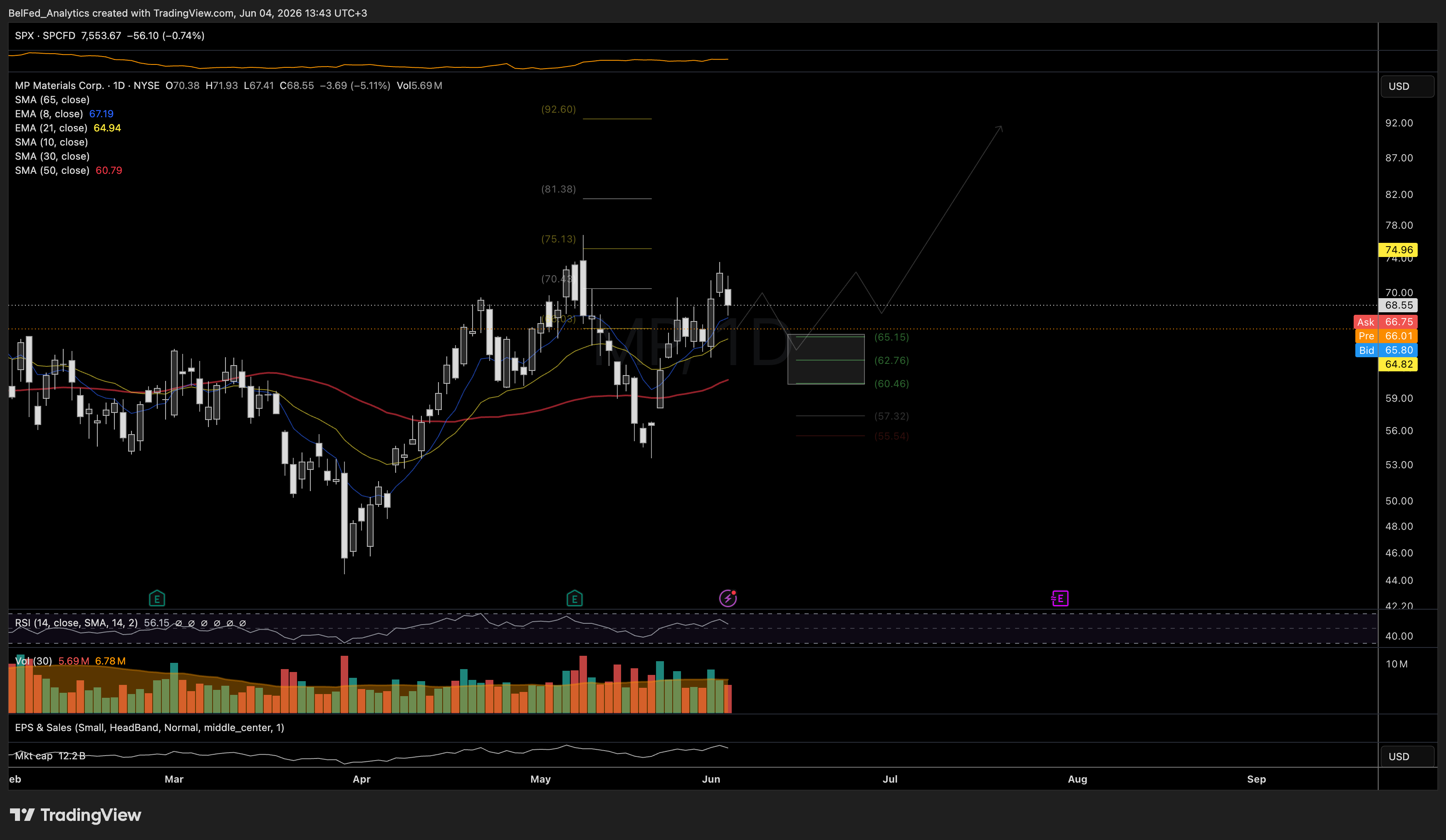Viewport: 1446px width, 840px height.
Task: Click the Sep label on time axis
Action: click(x=1257, y=779)
